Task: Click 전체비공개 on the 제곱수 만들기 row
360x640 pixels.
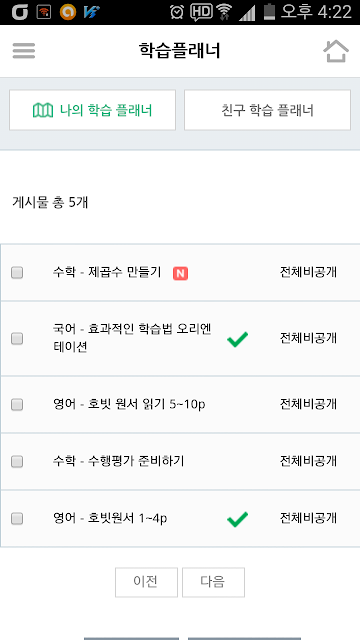Action: (308, 272)
